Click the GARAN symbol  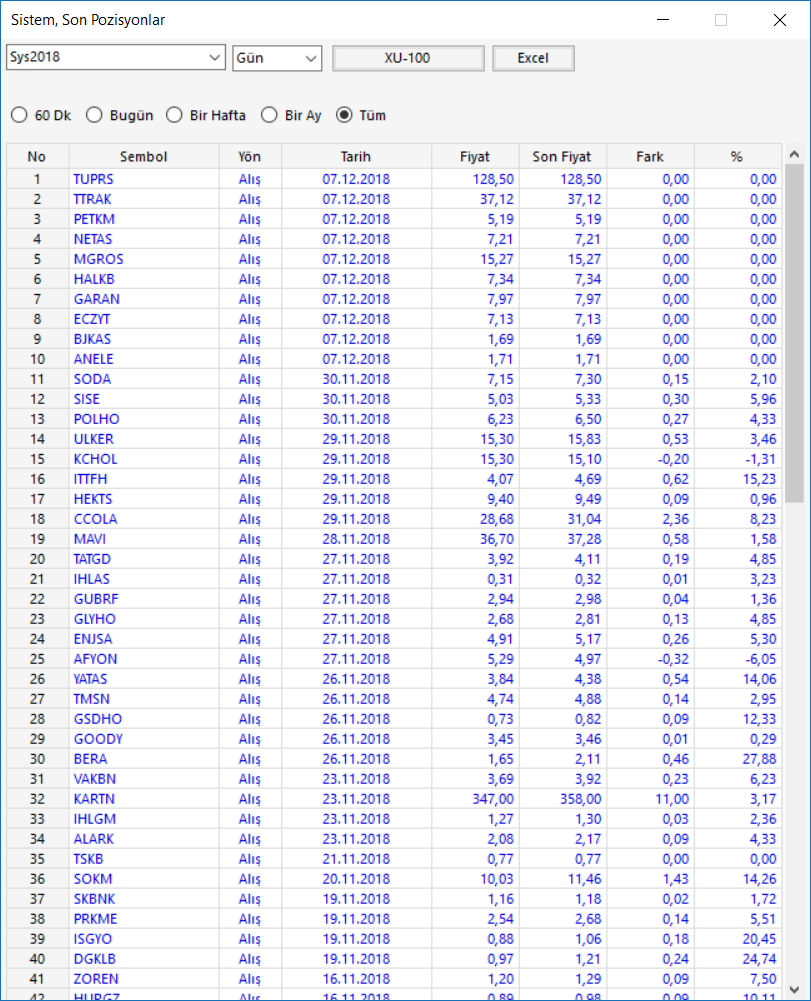pos(96,299)
